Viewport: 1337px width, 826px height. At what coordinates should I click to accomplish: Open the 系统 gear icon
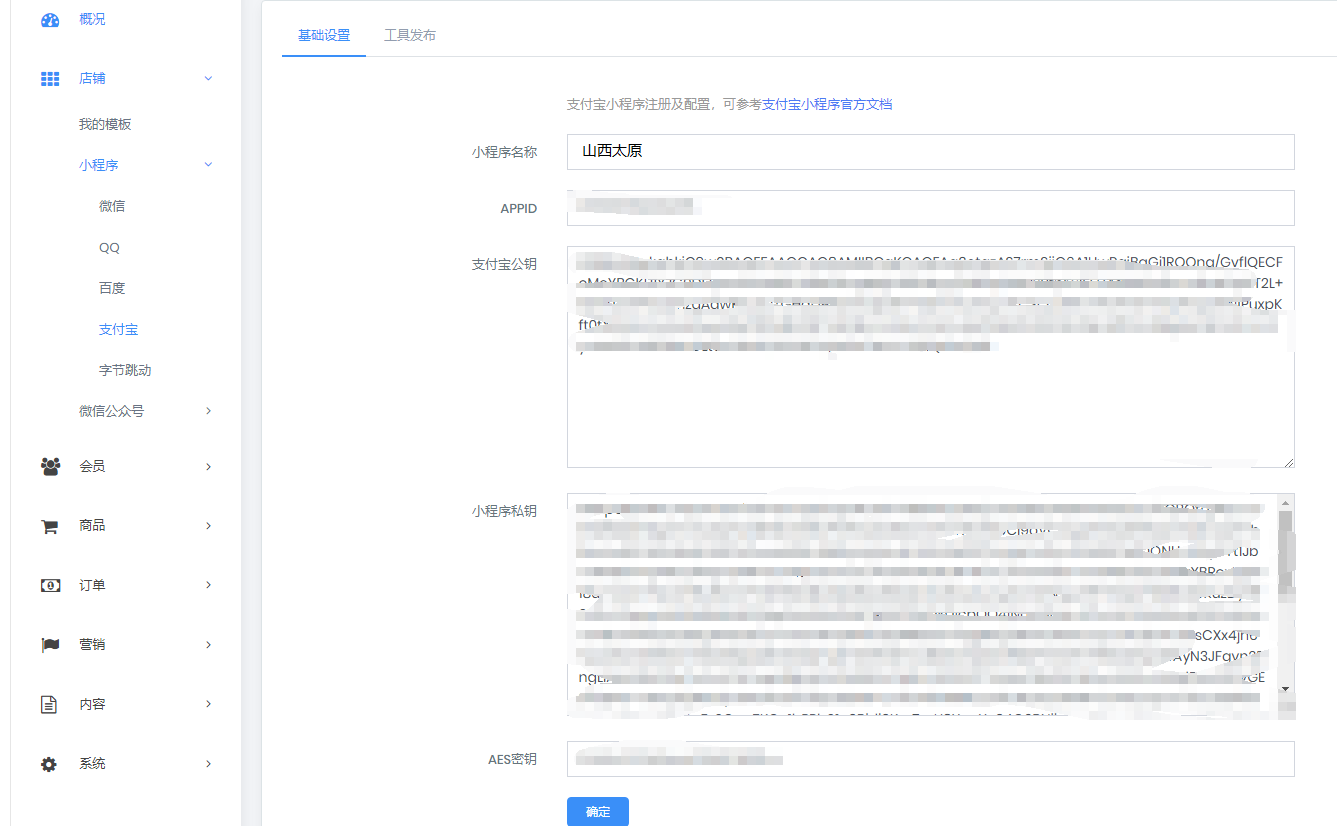point(49,764)
